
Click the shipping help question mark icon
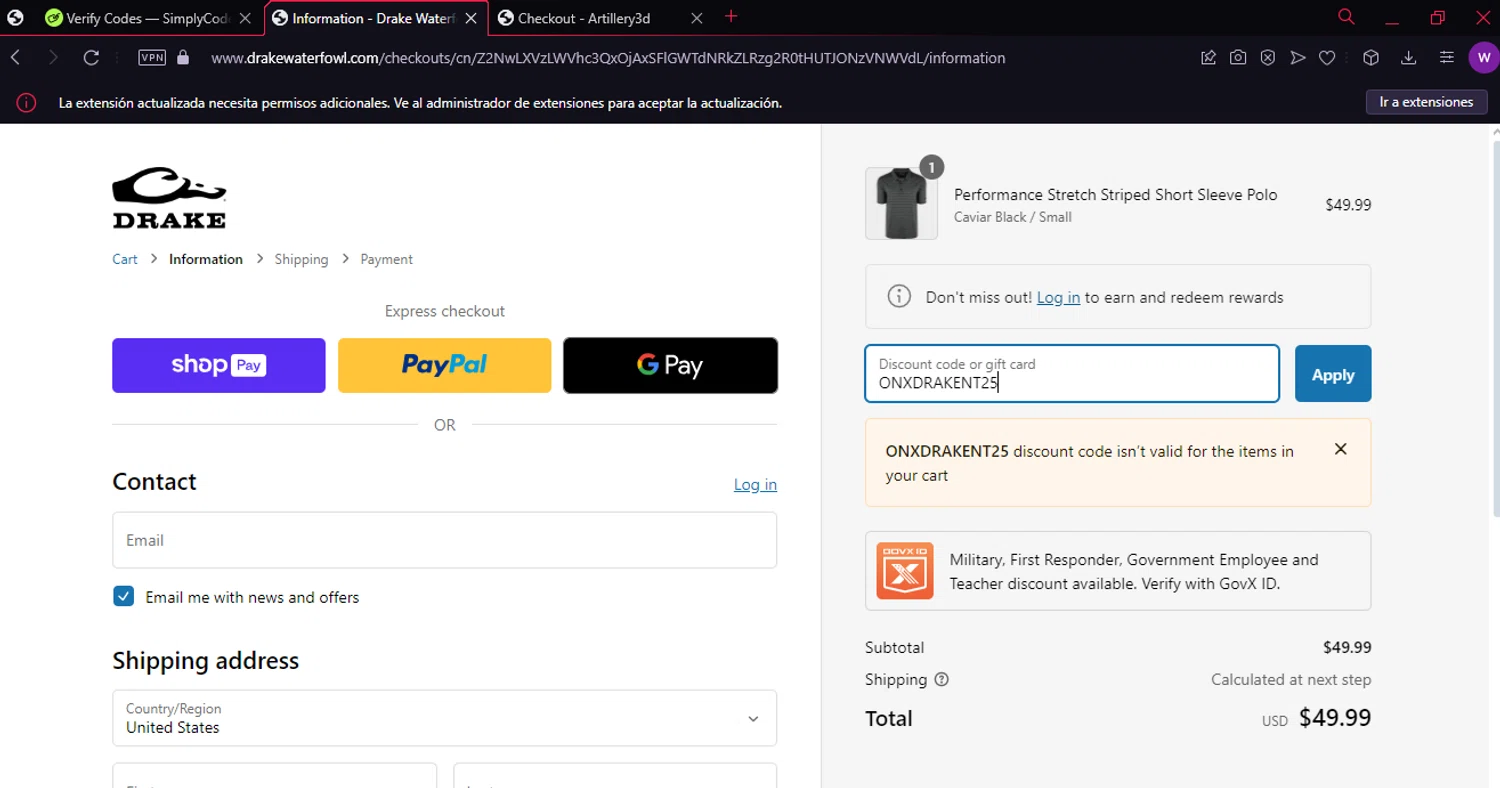click(x=941, y=680)
